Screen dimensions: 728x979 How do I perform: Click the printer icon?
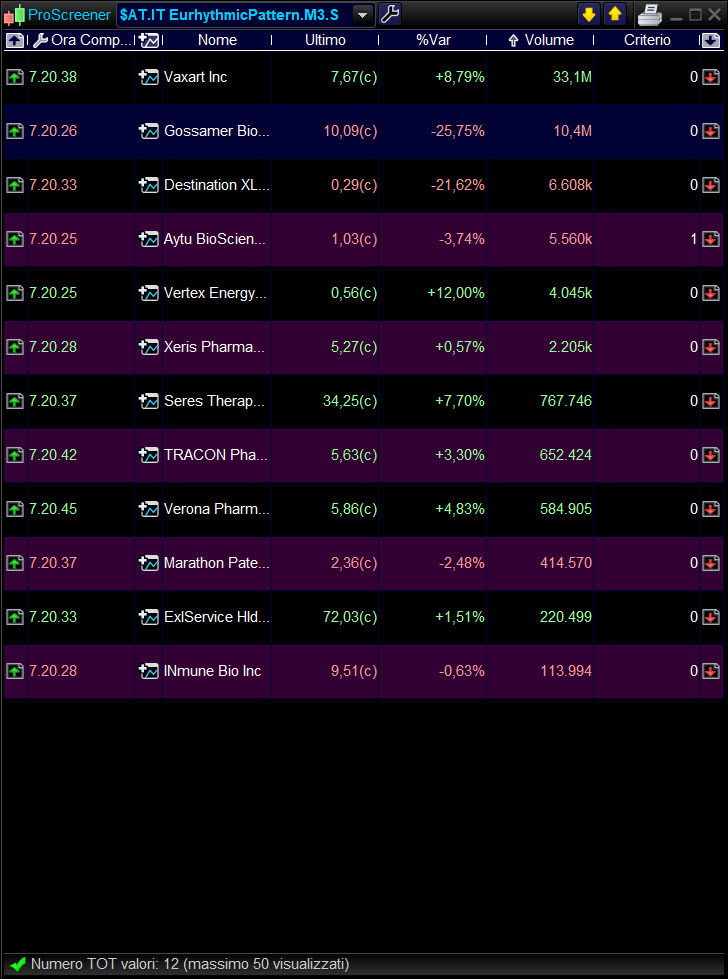650,14
